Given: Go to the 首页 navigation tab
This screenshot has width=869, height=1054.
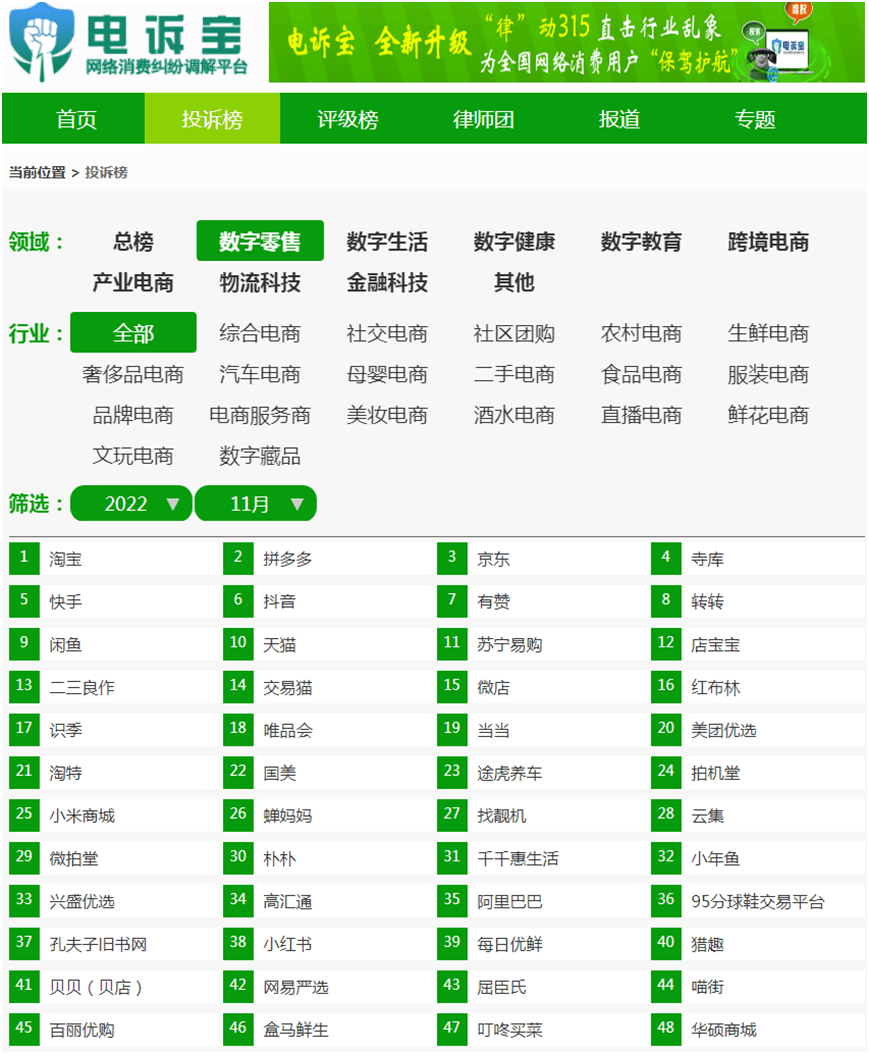Looking at the screenshot, I should pos(76,119).
